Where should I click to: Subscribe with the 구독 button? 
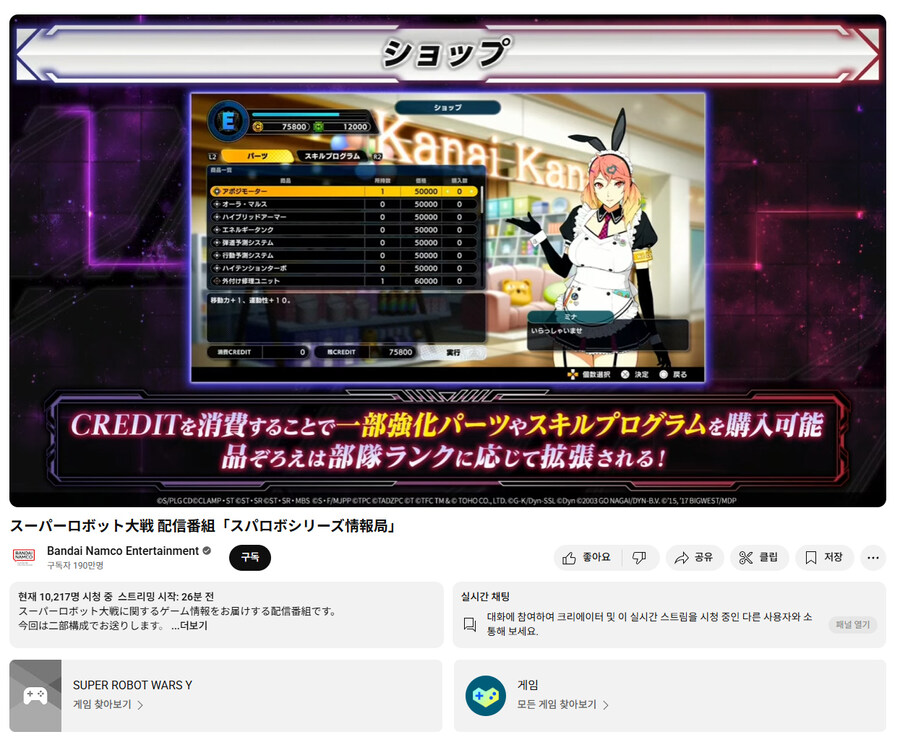[x=250, y=558]
